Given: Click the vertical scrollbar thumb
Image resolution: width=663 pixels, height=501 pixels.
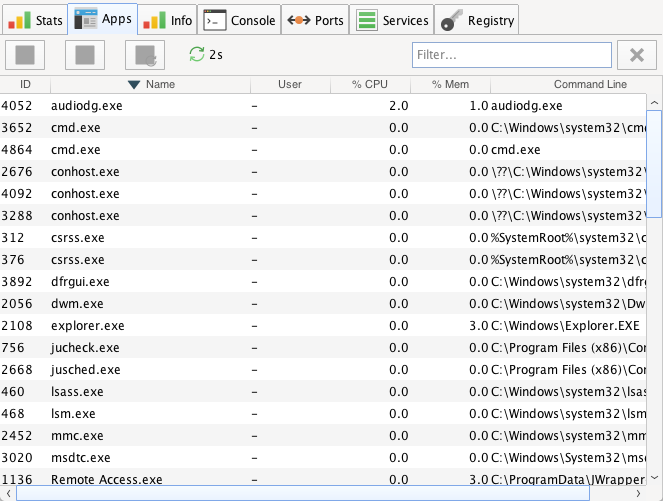Looking at the screenshot, I should (x=654, y=164).
